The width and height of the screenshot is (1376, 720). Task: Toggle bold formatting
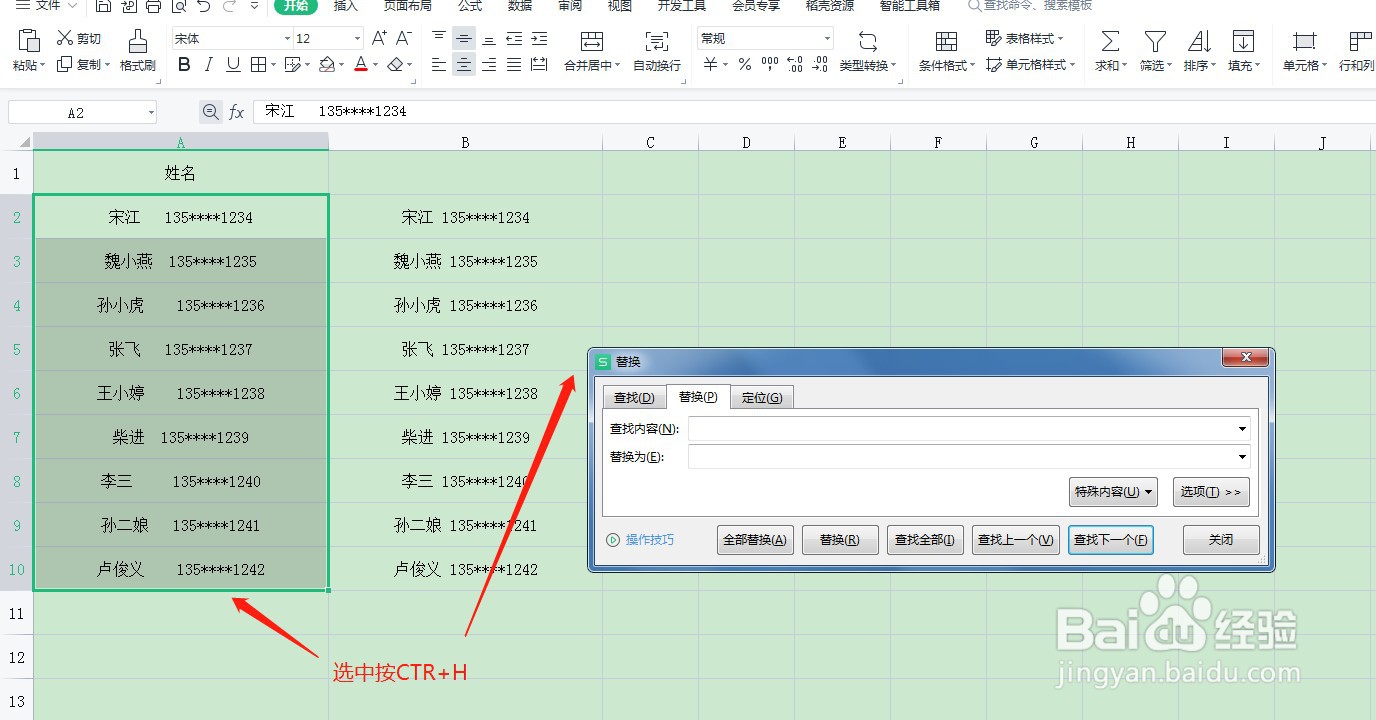pyautogui.click(x=184, y=64)
